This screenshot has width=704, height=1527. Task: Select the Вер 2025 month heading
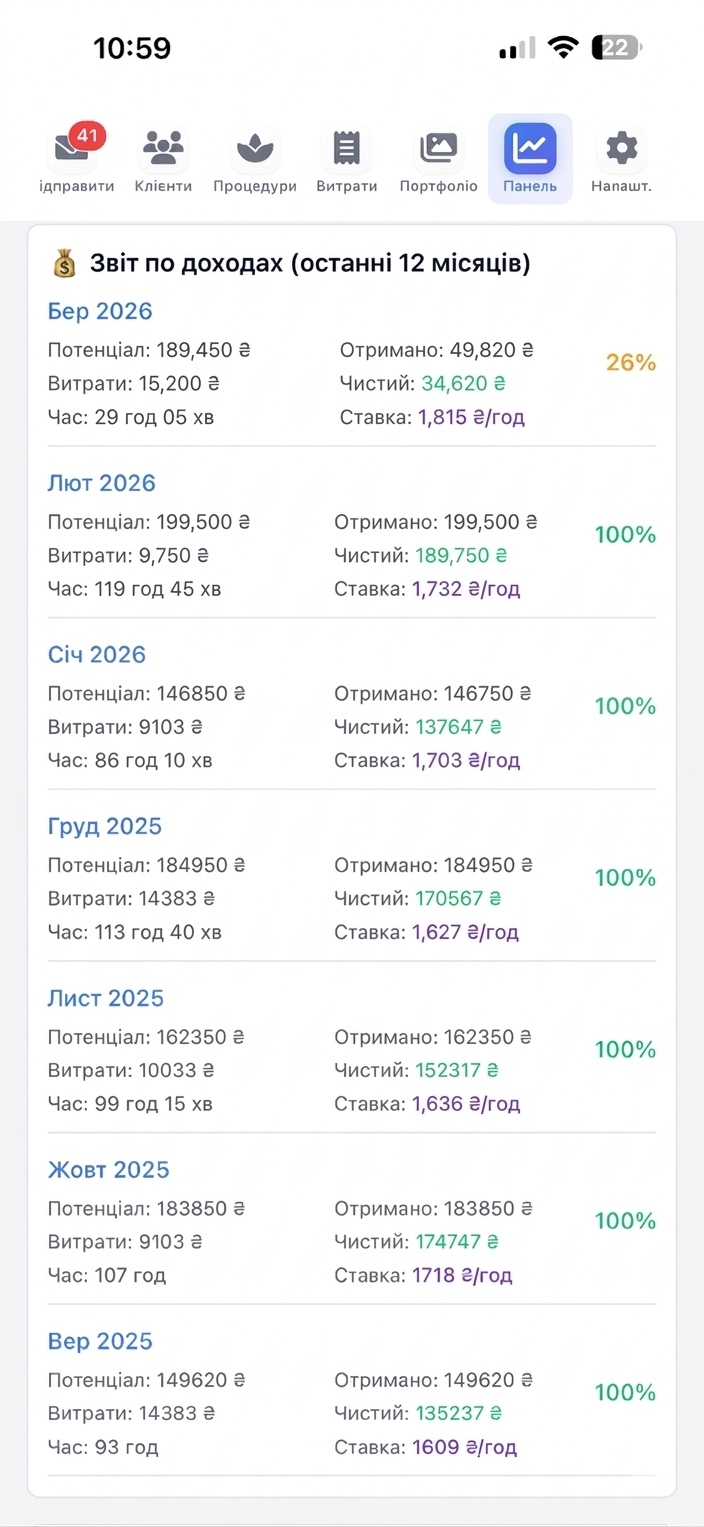tap(100, 1341)
